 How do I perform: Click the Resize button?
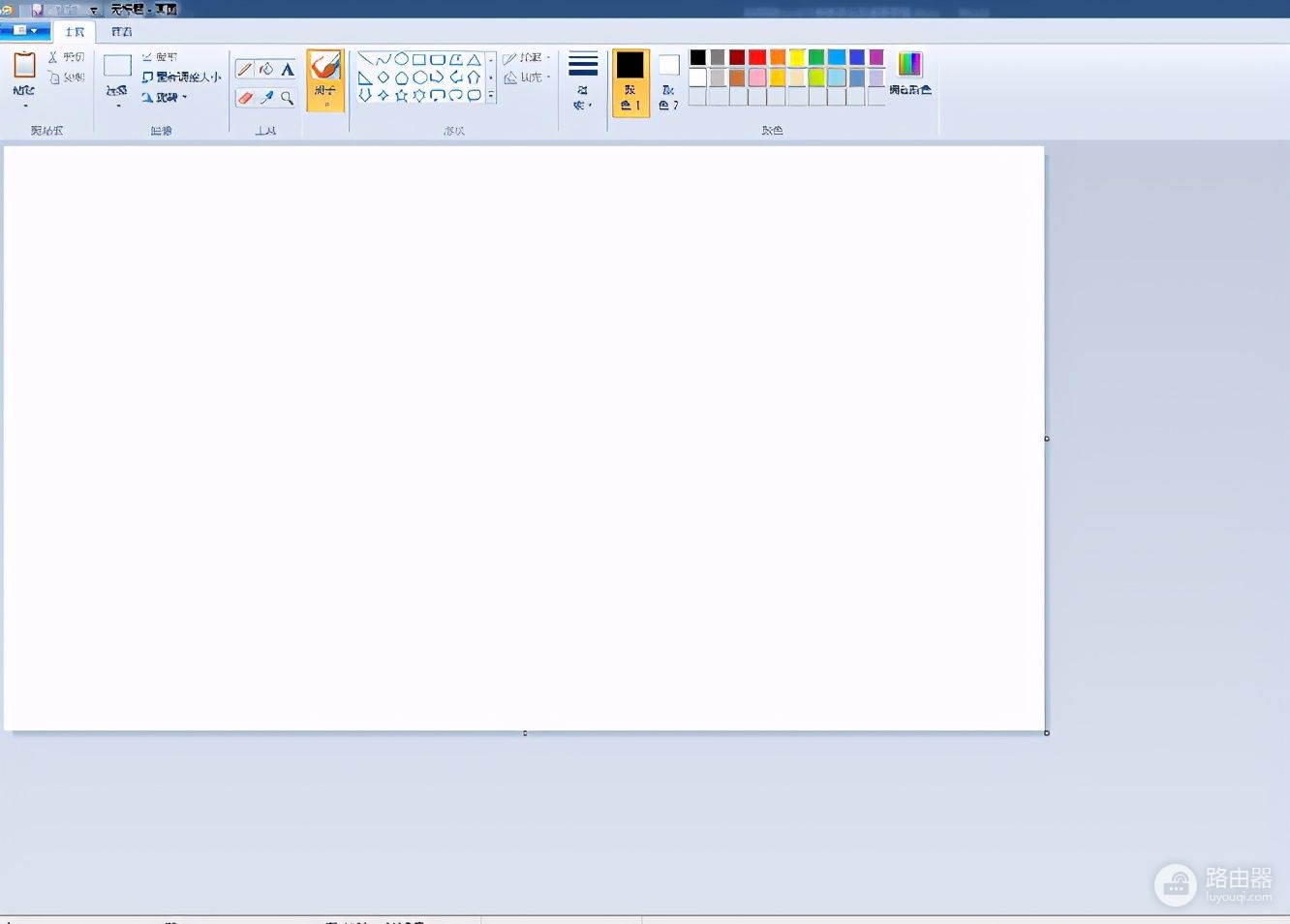[x=181, y=77]
